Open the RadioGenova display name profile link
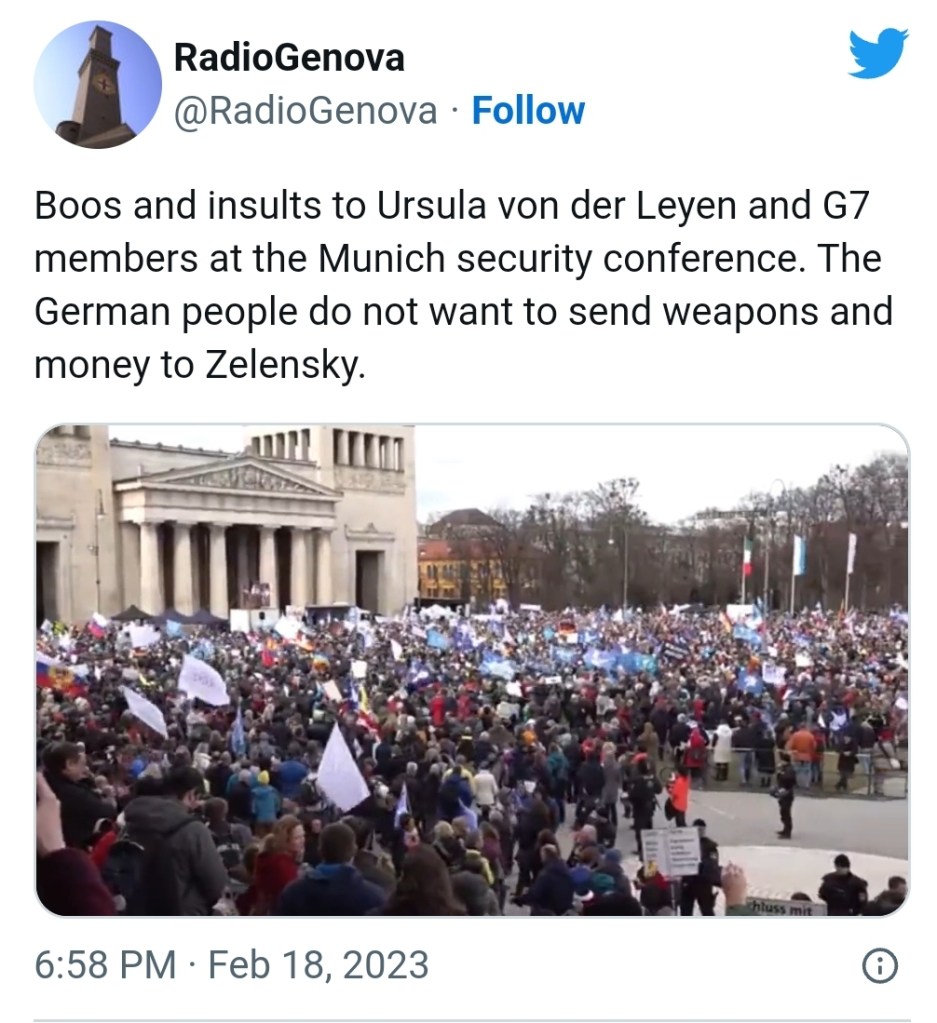 [289, 57]
